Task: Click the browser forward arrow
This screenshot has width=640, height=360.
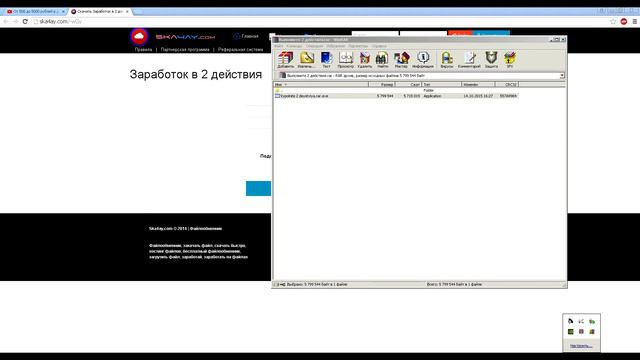Action: point(16,21)
